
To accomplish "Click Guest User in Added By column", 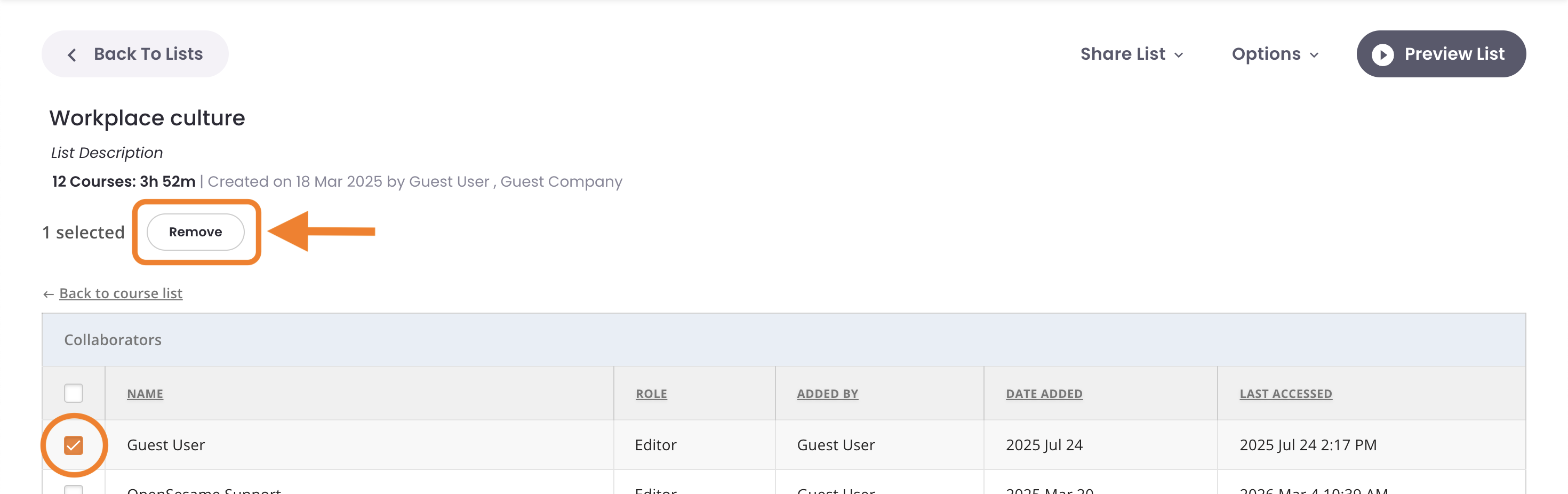I will [836, 445].
